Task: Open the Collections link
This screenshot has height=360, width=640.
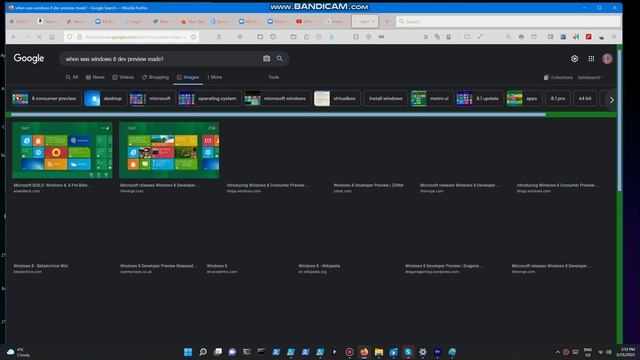Action: 558,78
